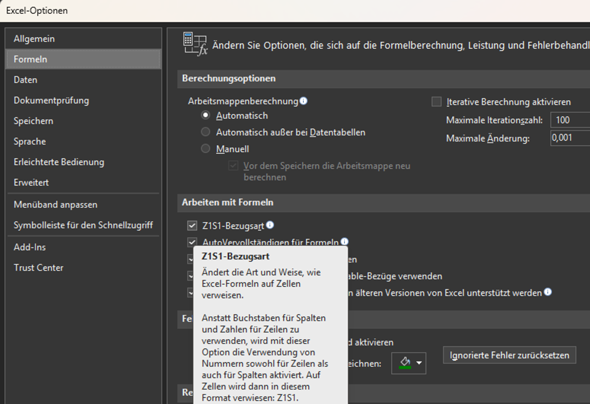Open the Add-Ins category
The width and height of the screenshot is (590, 404).
click(x=84, y=247)
